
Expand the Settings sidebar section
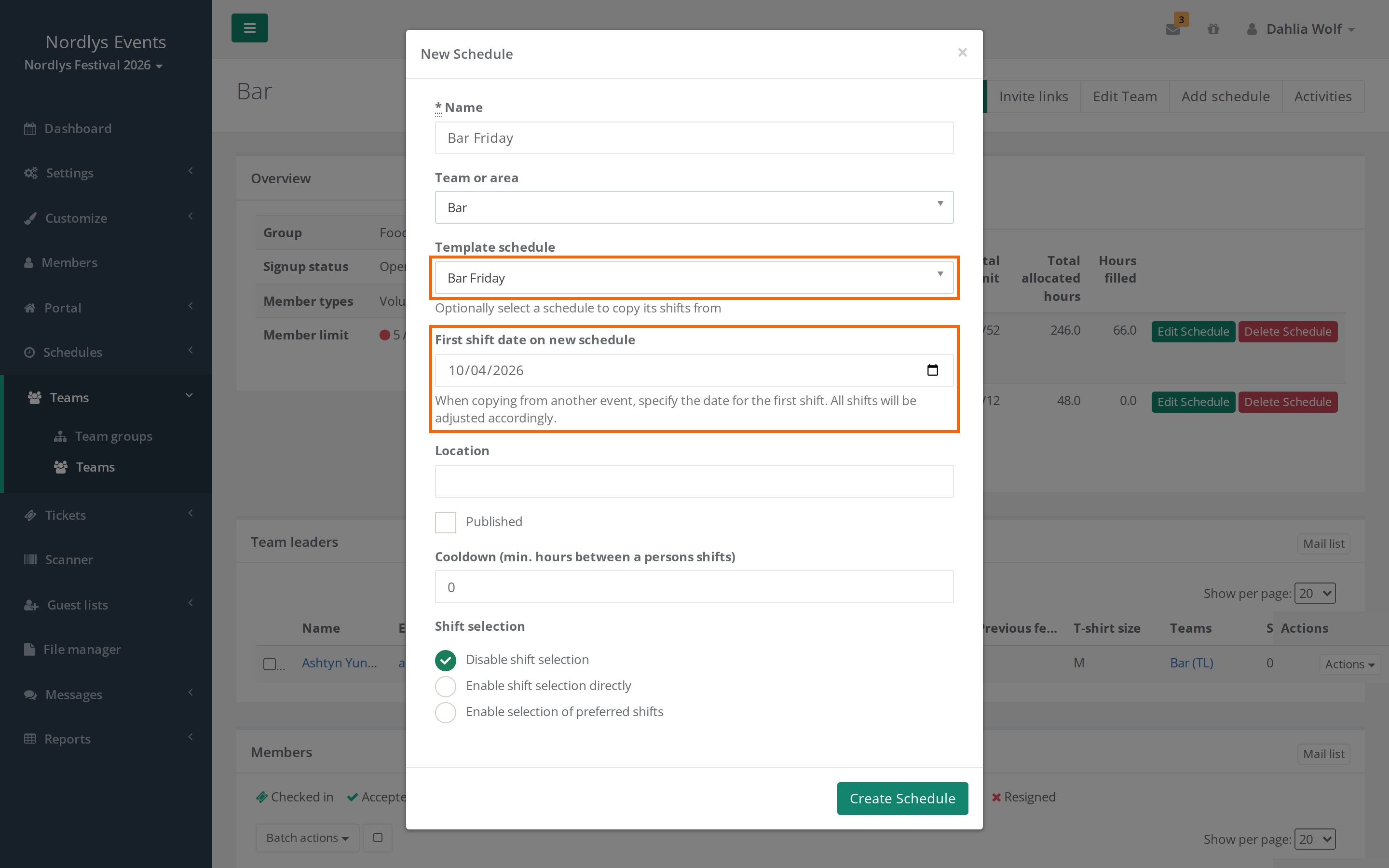pos(106,173)
